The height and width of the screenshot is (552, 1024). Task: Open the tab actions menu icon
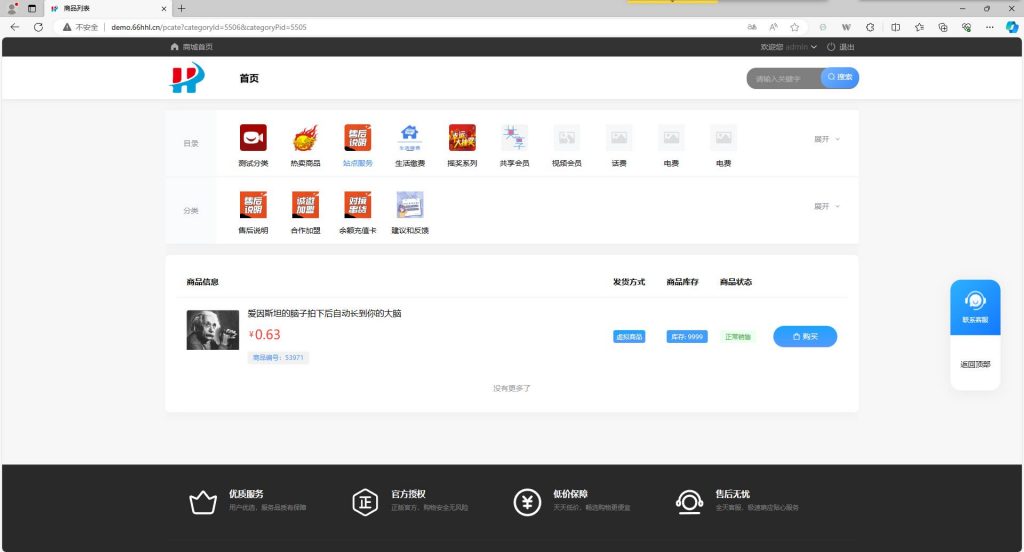(x=31, y=8)
